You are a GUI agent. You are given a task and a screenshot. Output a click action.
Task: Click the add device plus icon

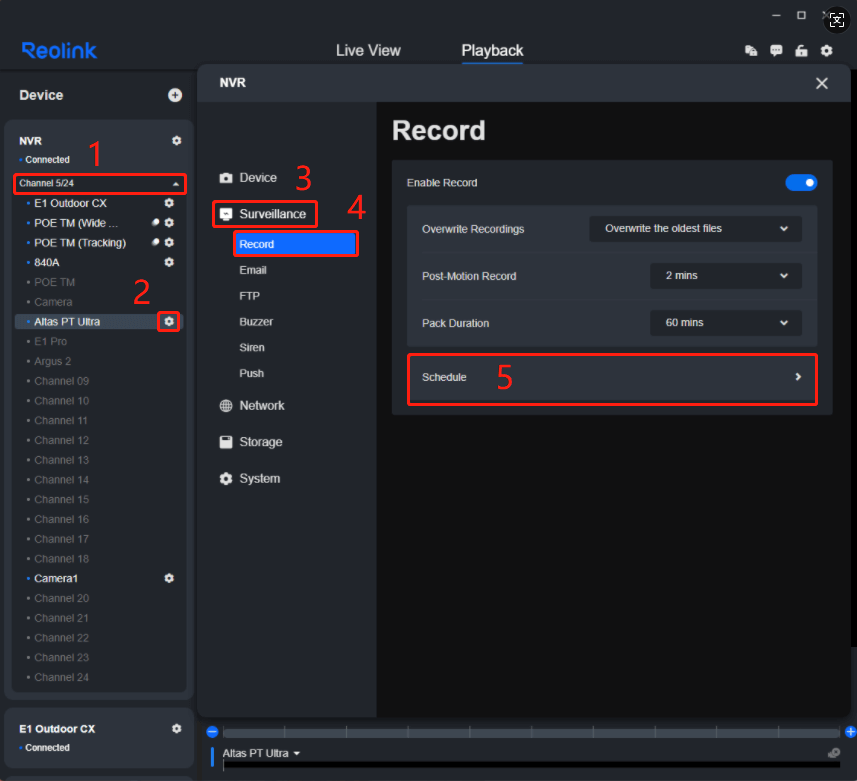pyautogui.click(x=175, y=95)
